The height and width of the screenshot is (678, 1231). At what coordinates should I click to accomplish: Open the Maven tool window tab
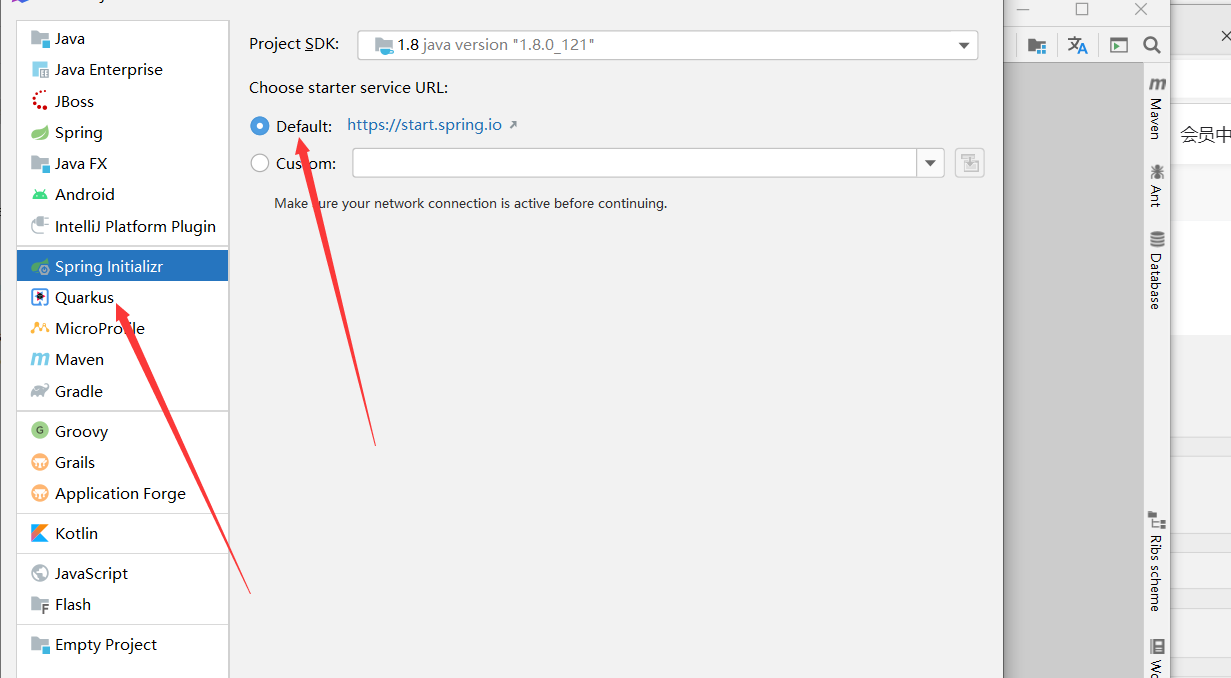(x=1156, y=105)
